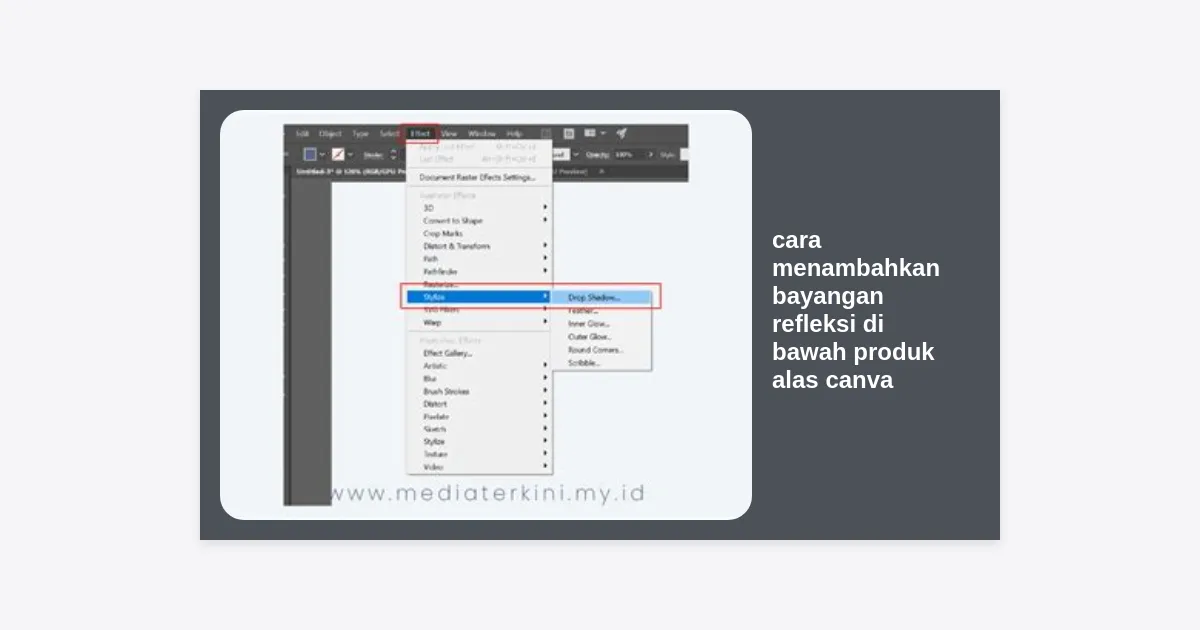1200x630 pixels.
Task: Adjust the Stroke weight stepper arrows
Action: [x=393, y=155]
